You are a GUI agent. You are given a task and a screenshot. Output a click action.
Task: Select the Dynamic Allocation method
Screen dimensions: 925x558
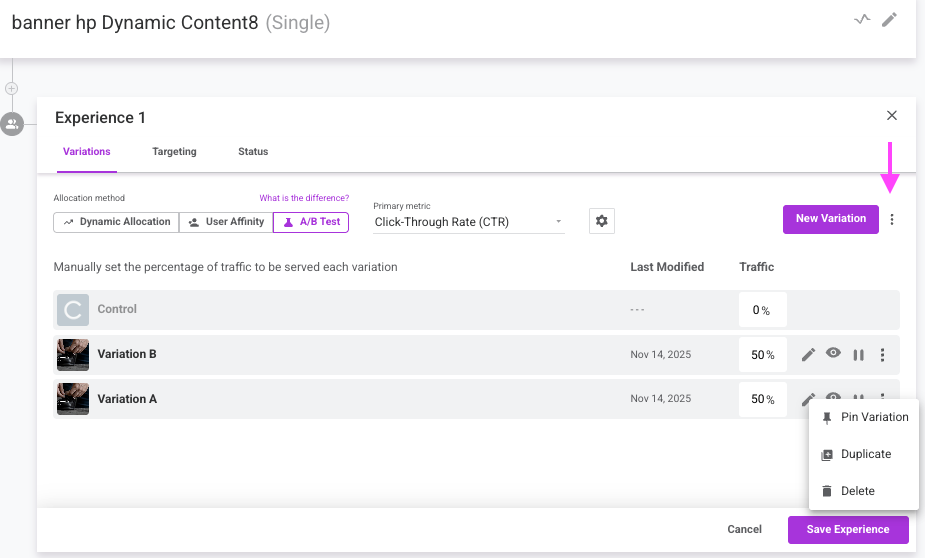(116, 222)
